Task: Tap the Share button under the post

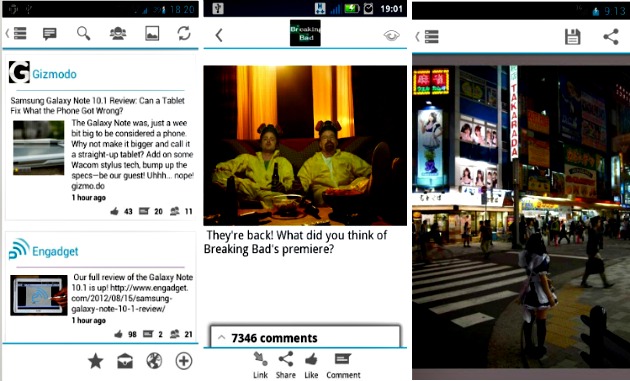Action: 286,365
